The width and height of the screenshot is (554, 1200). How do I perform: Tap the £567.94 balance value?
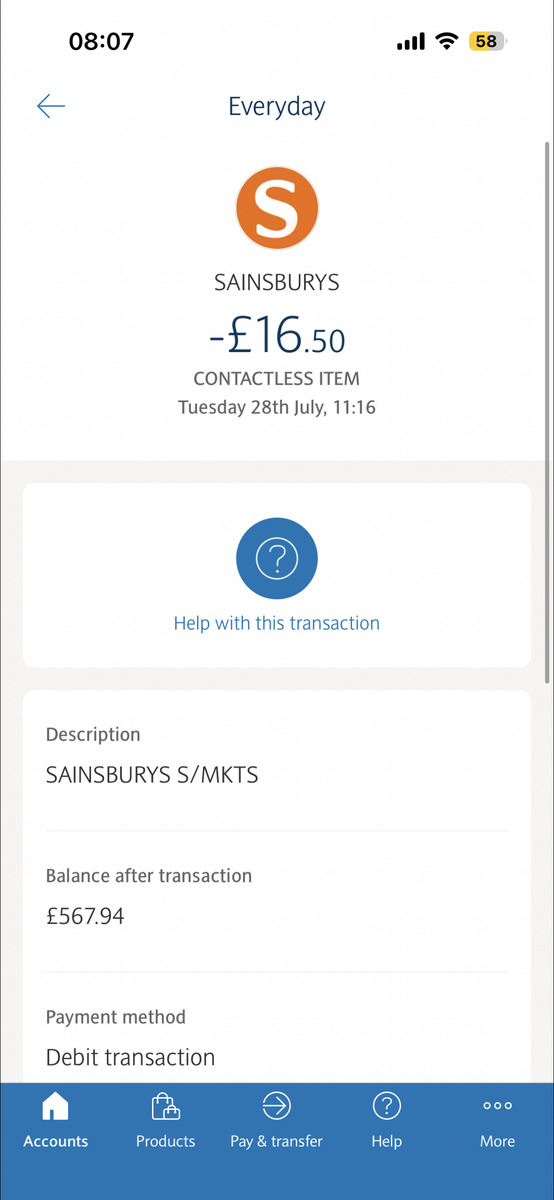(85, 916)
